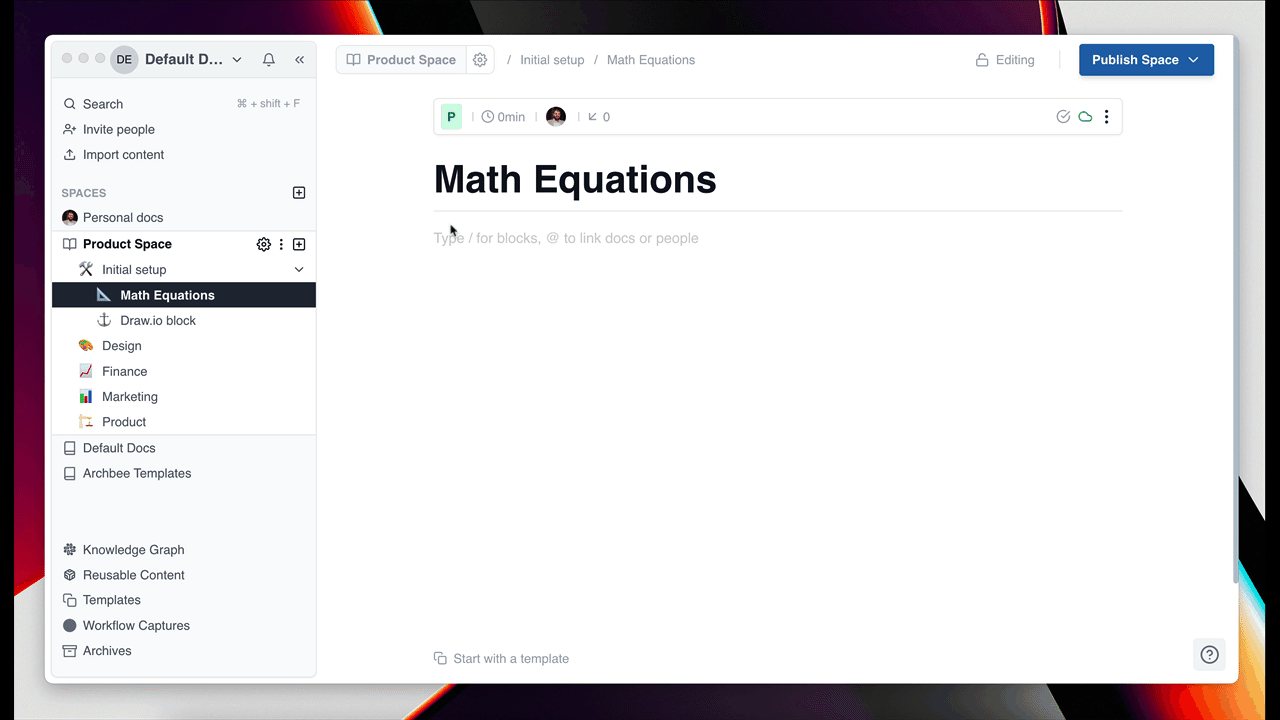Open space settings gear in top bar
Screen dimensions: 1280x720
[480, 60]
